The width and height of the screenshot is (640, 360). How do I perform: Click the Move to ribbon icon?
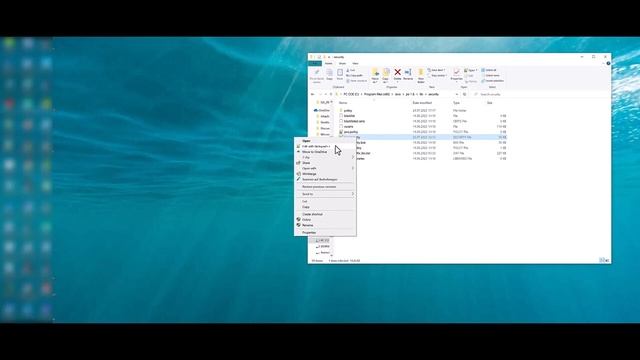pos(375,76)
